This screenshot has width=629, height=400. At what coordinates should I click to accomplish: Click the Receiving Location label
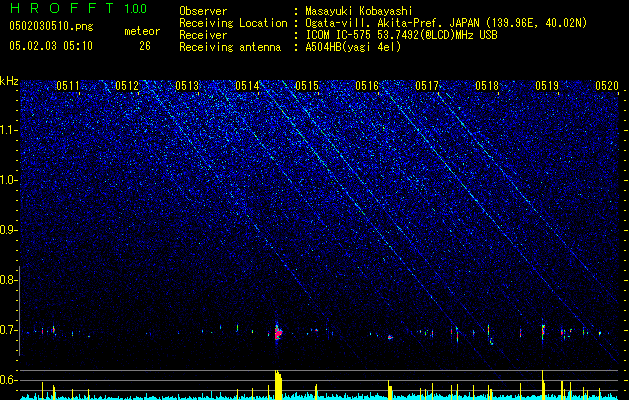pyautogui.click(x=233, y=23)
